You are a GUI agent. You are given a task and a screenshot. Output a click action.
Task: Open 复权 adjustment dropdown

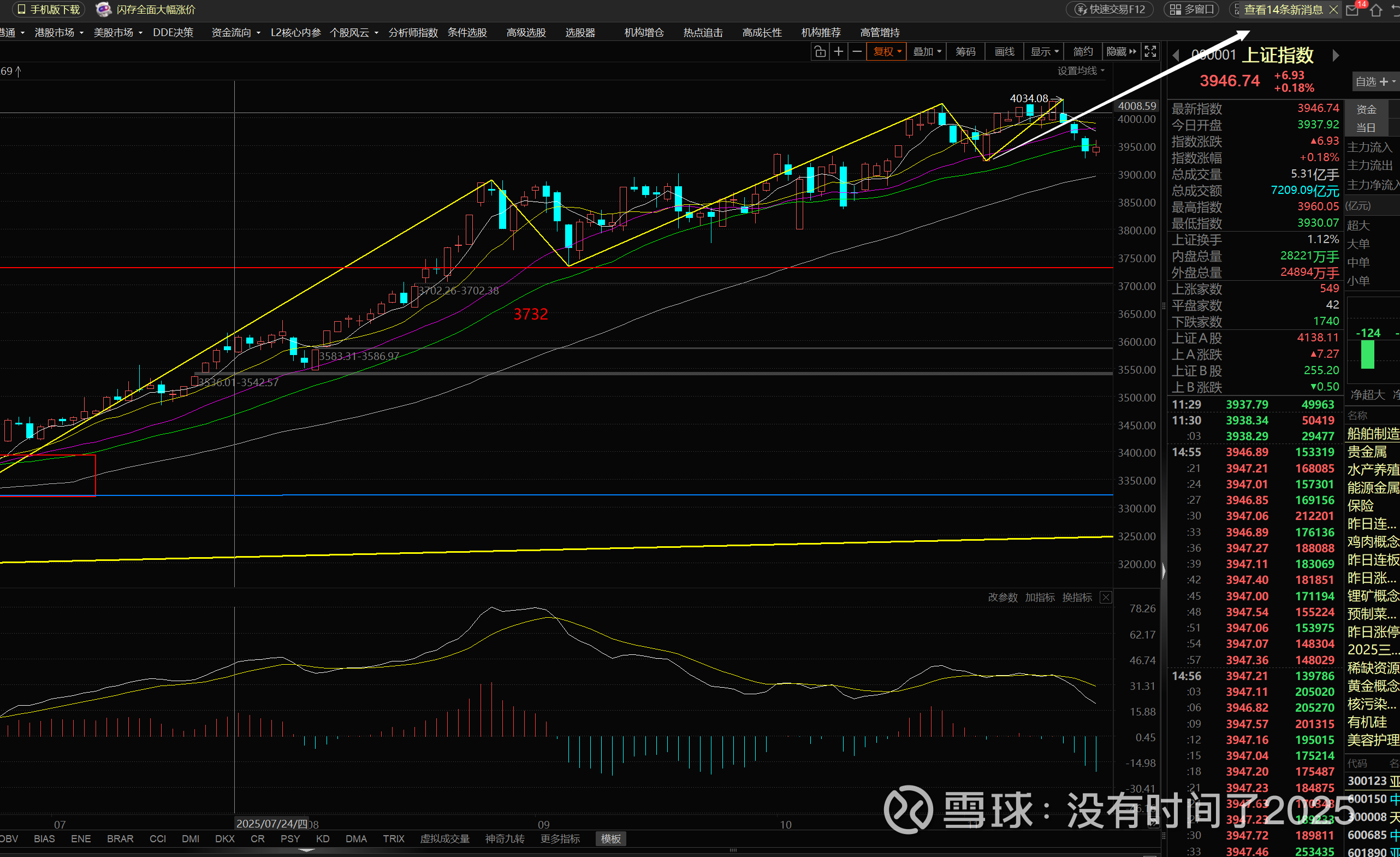886,52
